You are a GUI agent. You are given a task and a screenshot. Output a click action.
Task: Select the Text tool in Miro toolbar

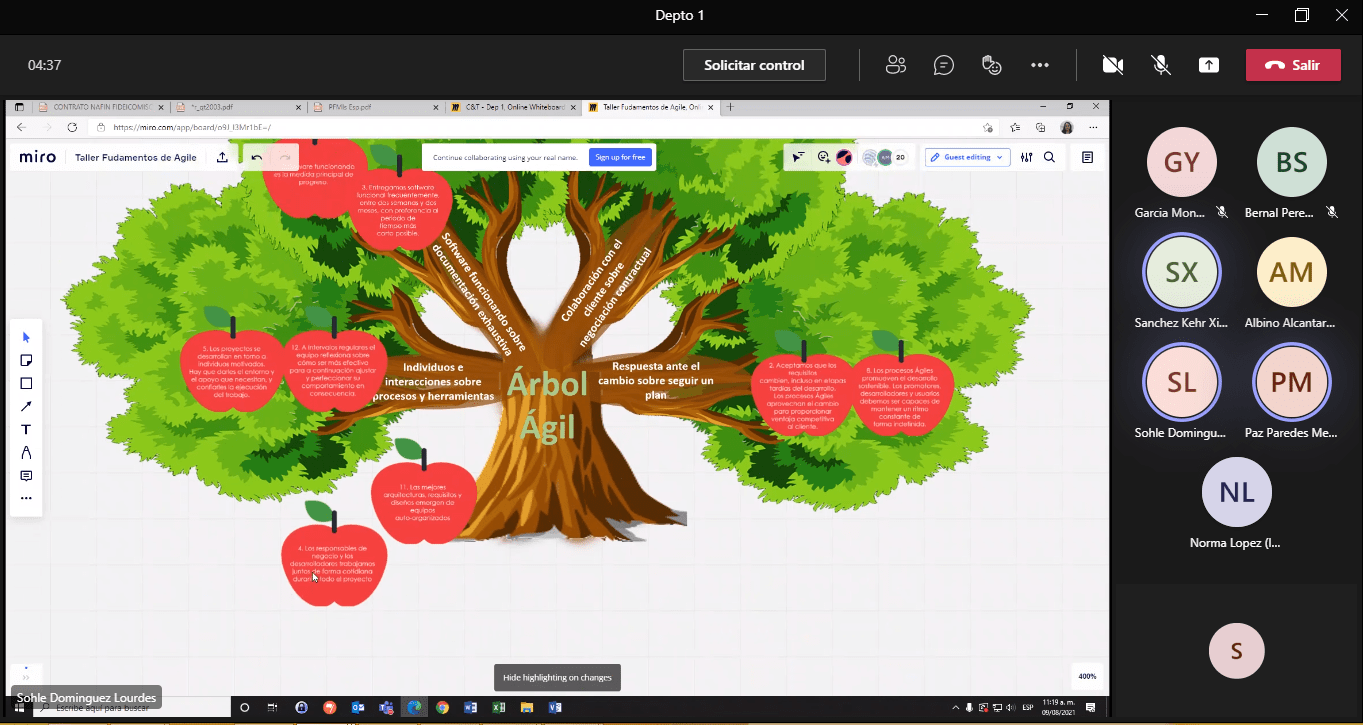pyautogui.click(x=26, y=429)
